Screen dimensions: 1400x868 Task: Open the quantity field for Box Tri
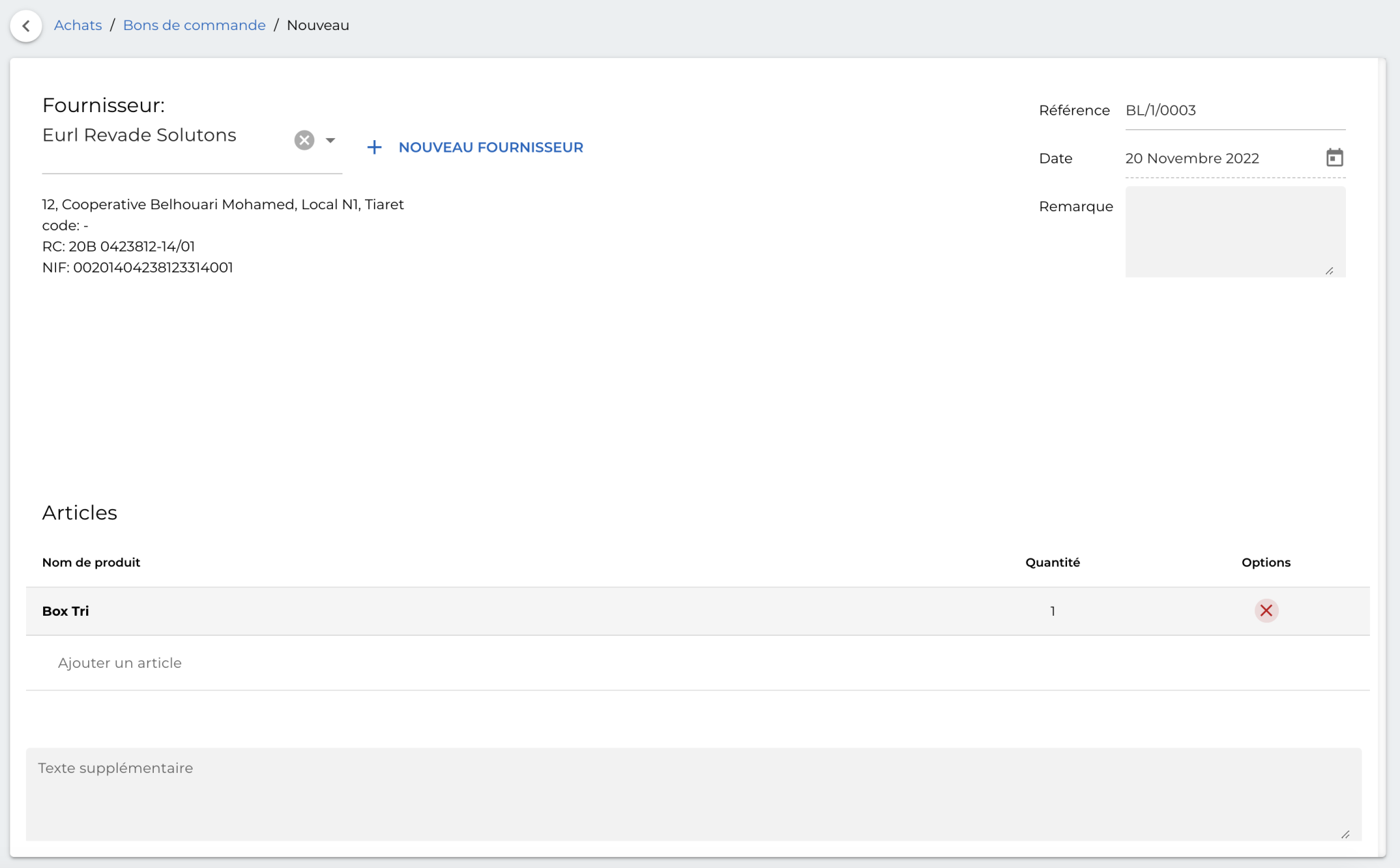pyautogui.click(x=1053, y=610)
